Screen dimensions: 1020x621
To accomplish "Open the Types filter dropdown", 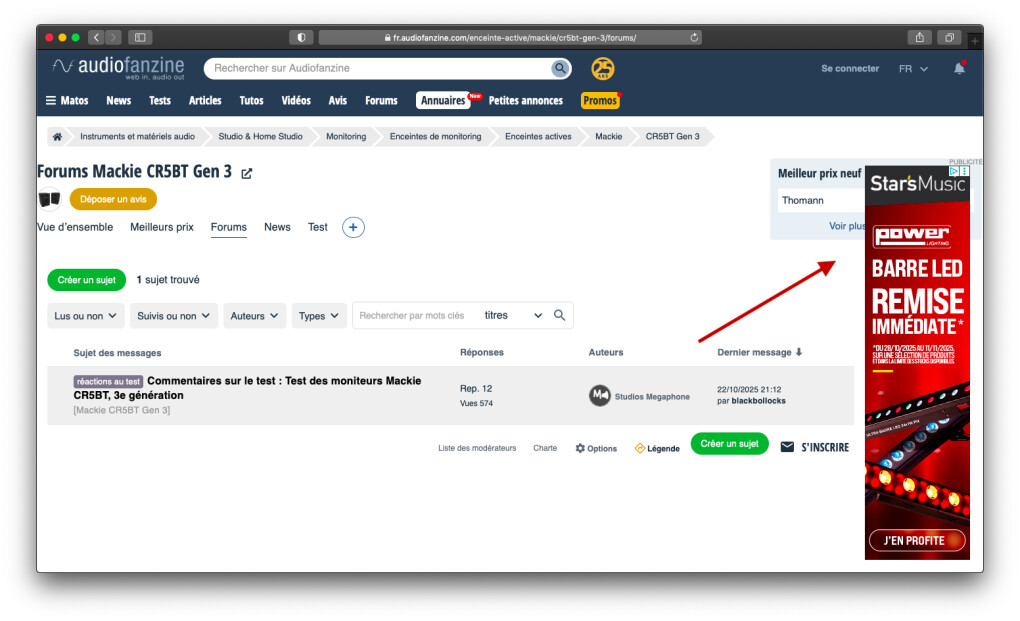I will [319, 315].
